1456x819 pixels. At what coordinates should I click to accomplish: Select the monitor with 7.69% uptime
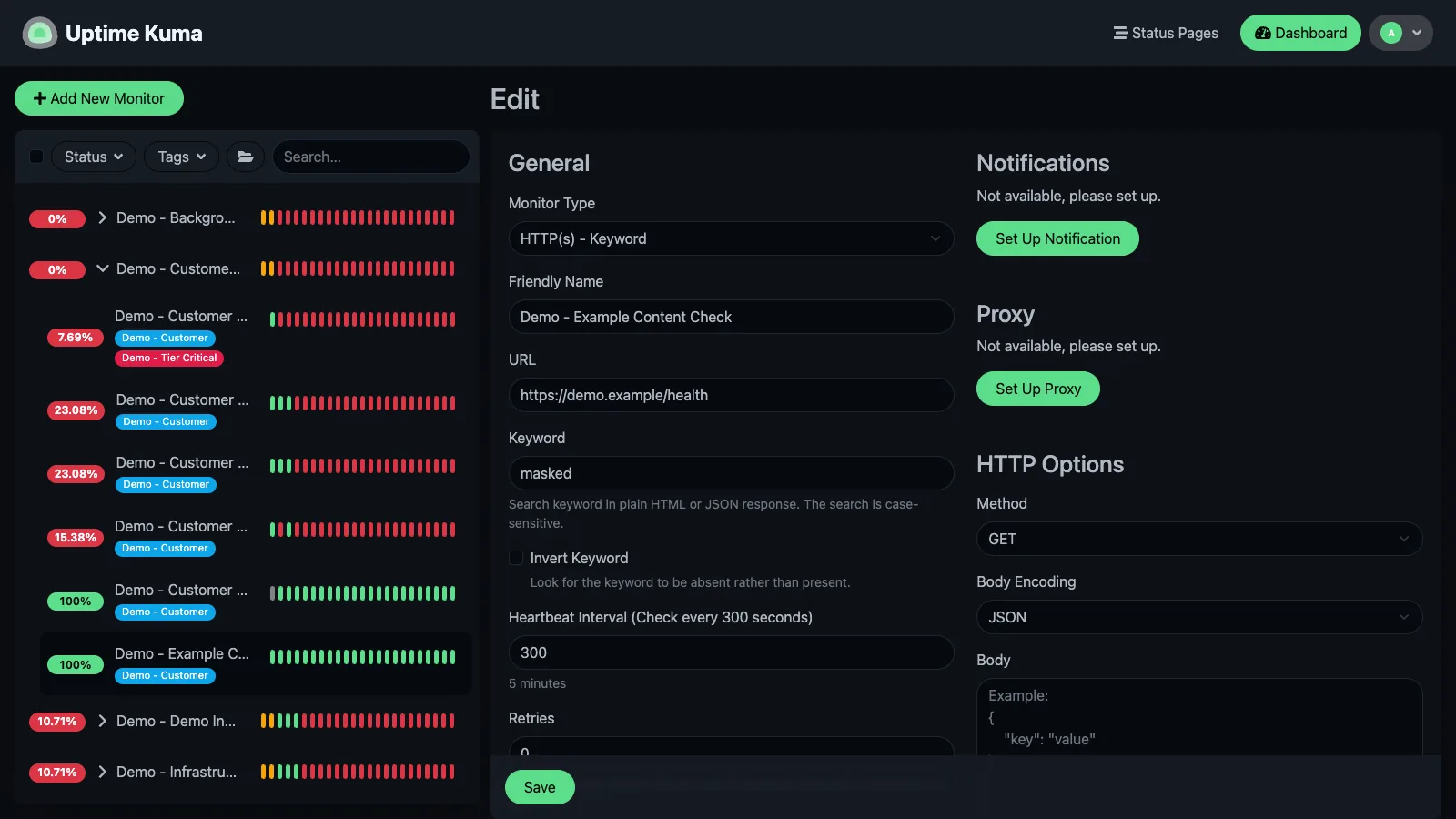coord(256,337)
